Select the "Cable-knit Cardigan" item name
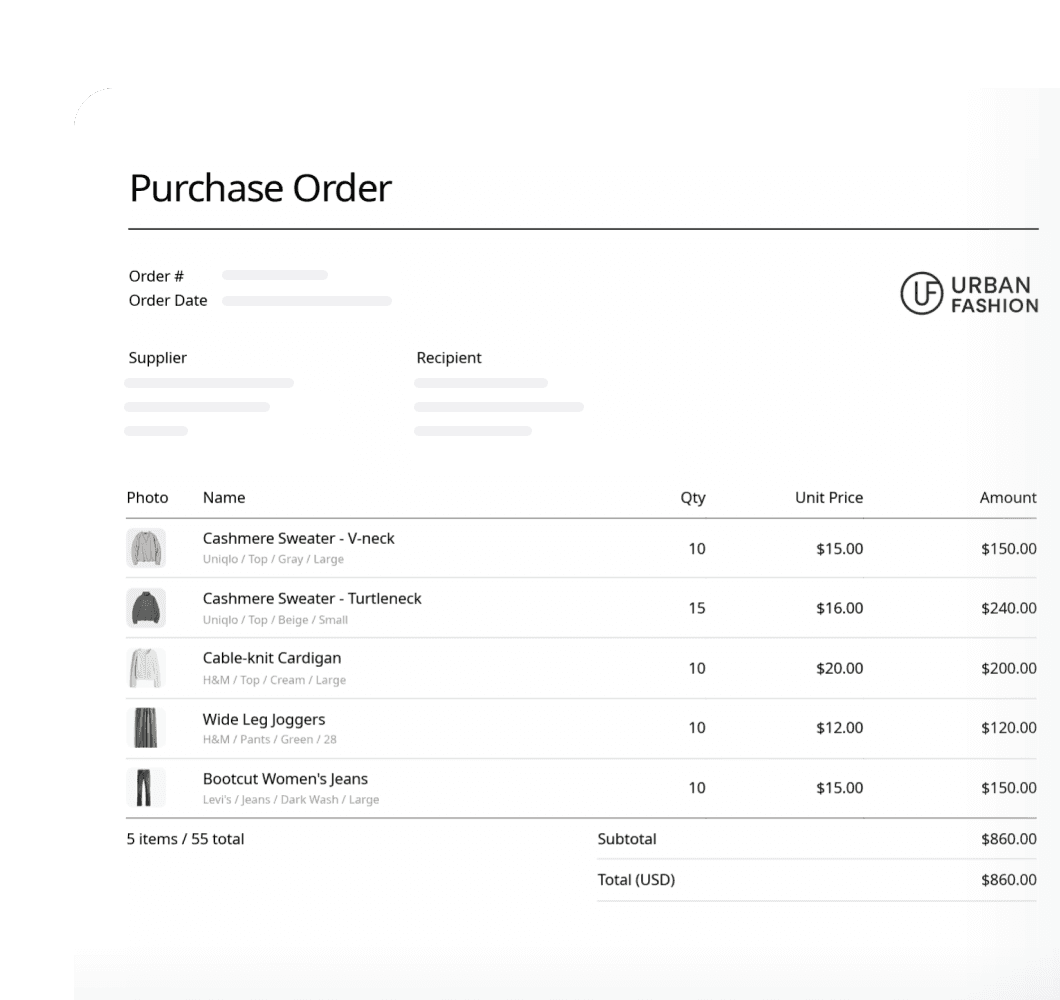The image size is (1060, 1000). coord(272,658)
